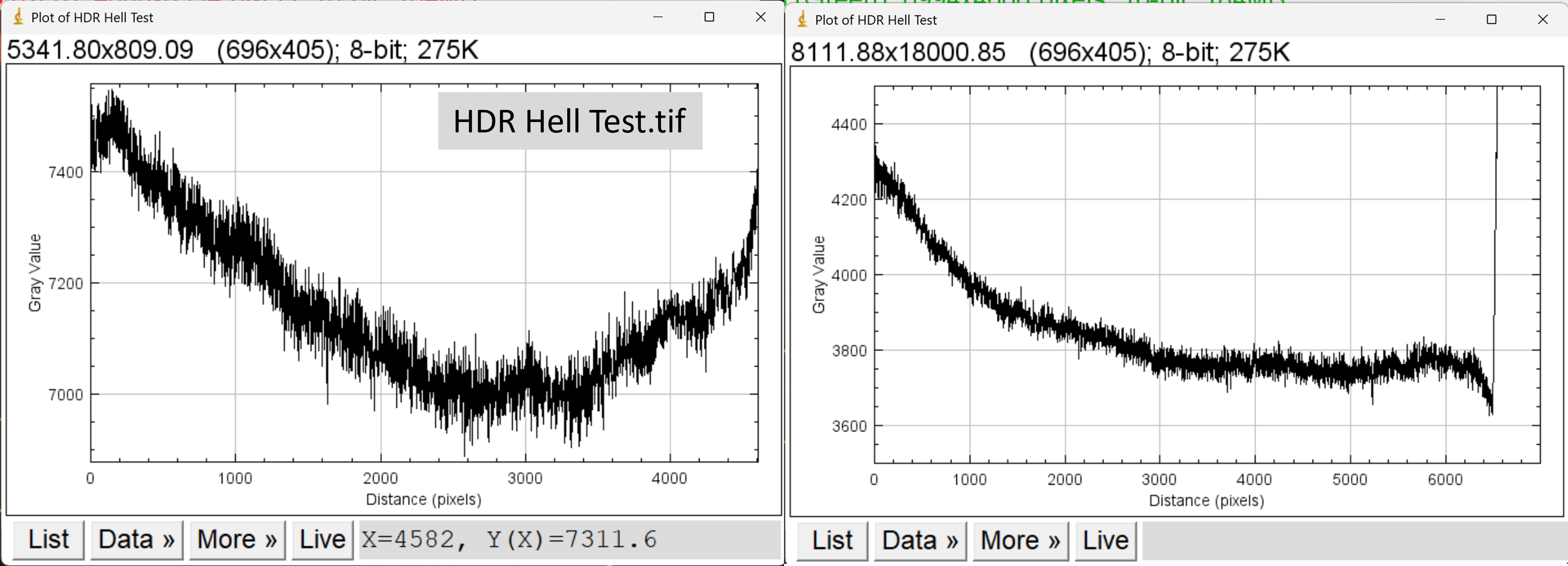Close the right Plot of HDR Hell Test window

click(1542, 19)
